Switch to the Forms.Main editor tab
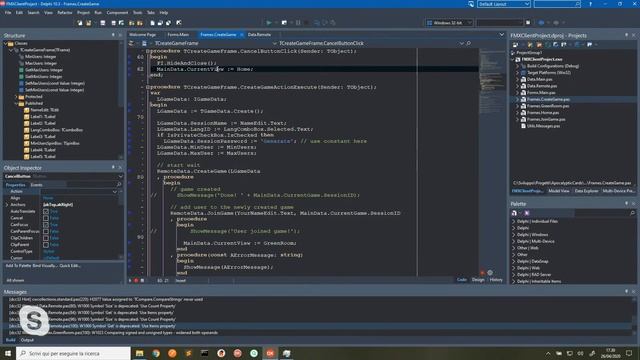This screenshot has width=640, height=360. 178,35
